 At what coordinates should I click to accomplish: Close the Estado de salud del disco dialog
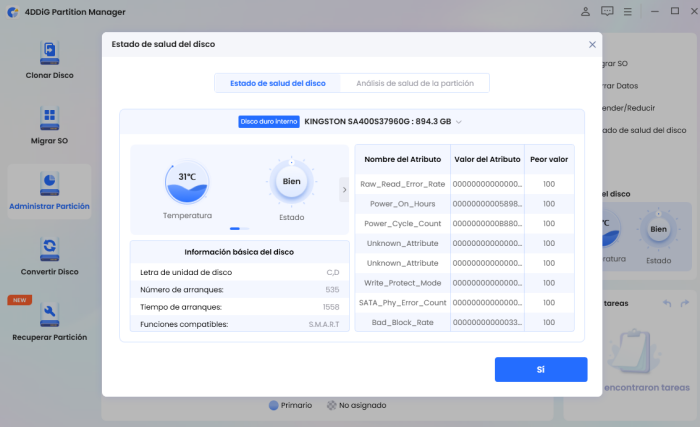[592, 45]
